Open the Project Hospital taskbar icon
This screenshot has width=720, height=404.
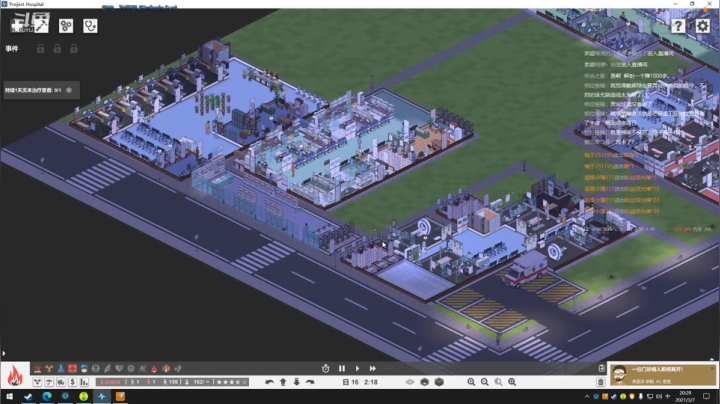coord(102,396)
